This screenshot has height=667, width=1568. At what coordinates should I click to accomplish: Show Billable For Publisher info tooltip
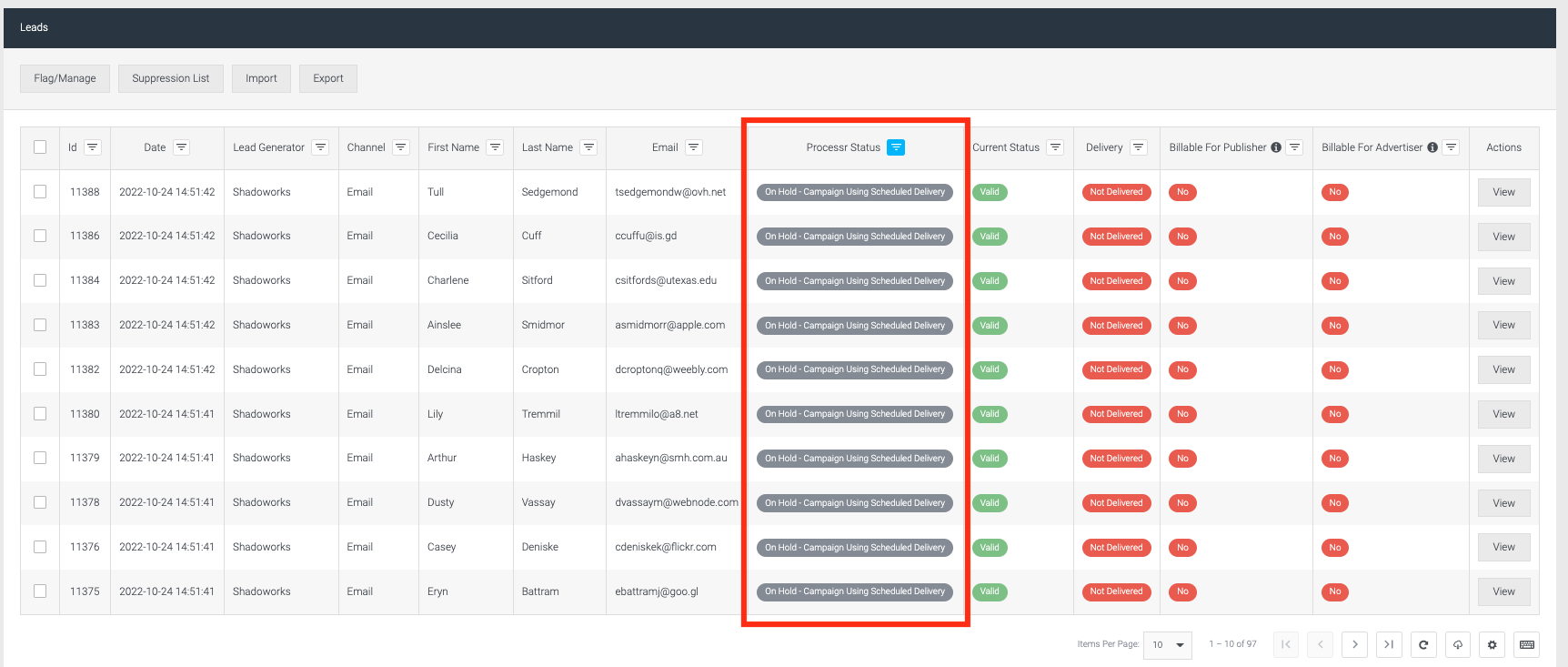(1276, 147)
